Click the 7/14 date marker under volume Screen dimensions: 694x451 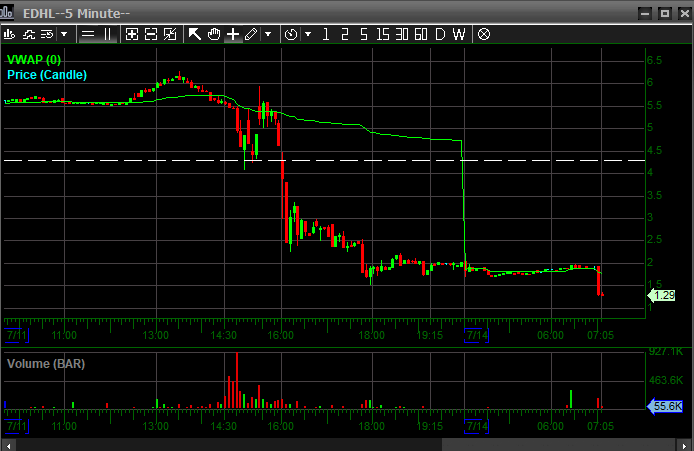(x=477, y=426)
